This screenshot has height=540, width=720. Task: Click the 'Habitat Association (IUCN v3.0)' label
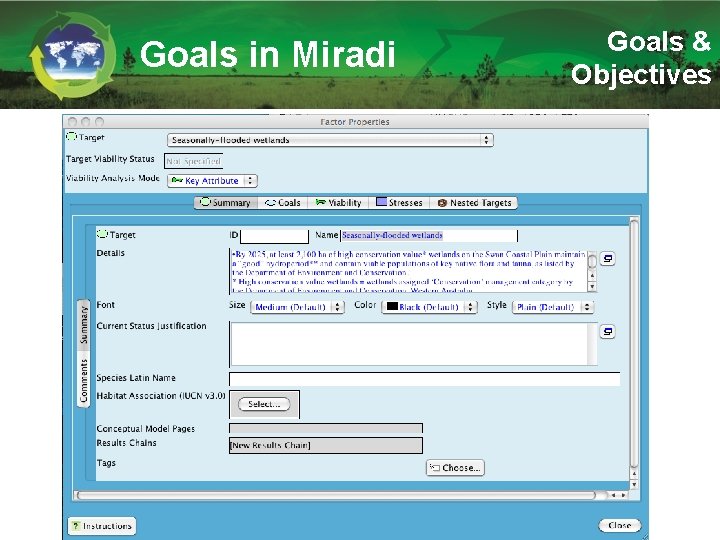161,395
